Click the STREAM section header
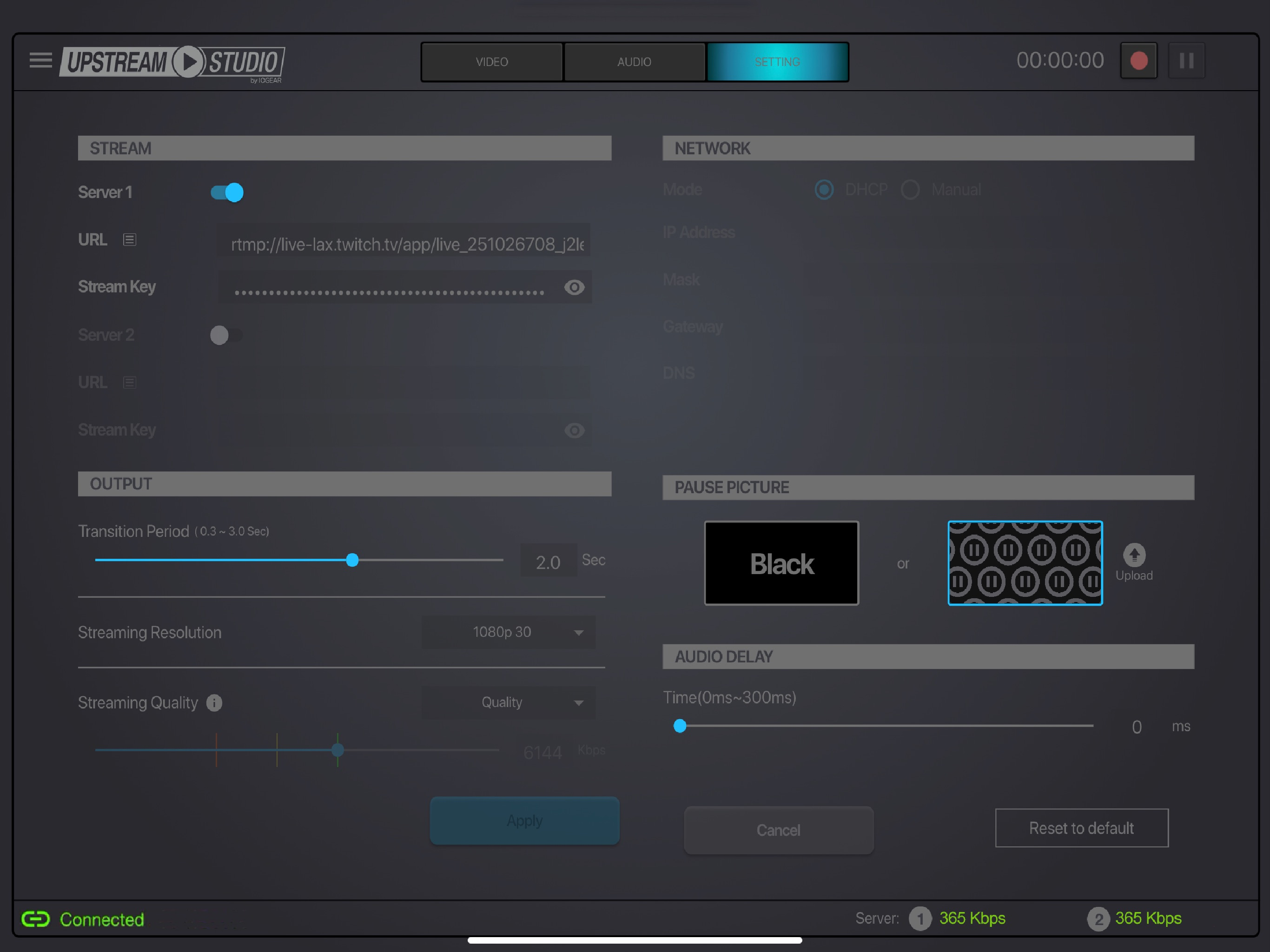1270x952 pixels. [344, 148]
